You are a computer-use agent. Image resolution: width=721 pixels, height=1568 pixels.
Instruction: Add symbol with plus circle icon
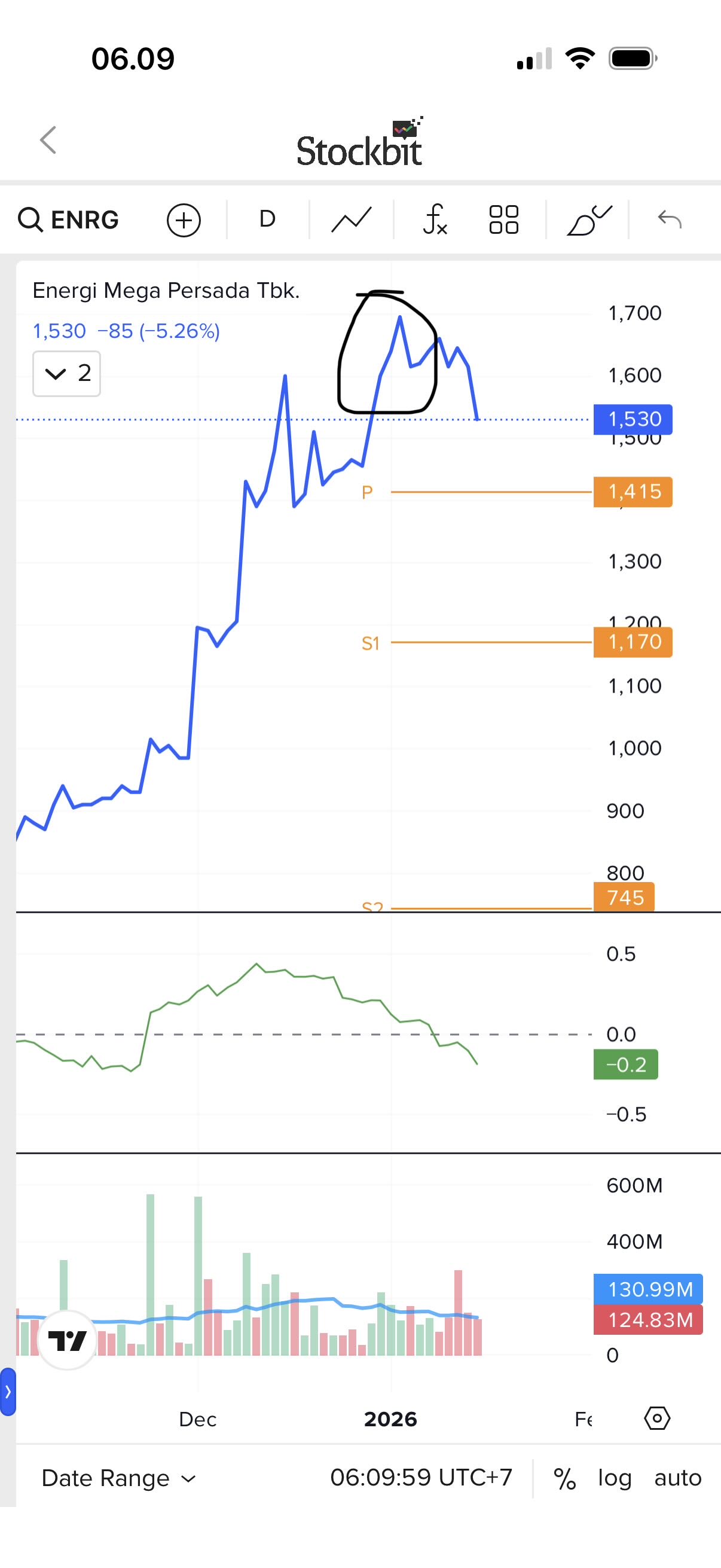pos(184,219)
